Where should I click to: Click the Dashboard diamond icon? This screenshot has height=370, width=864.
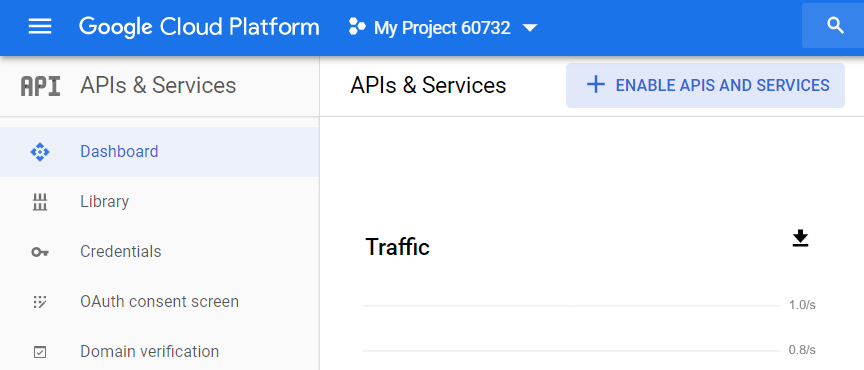pos(40,152)
